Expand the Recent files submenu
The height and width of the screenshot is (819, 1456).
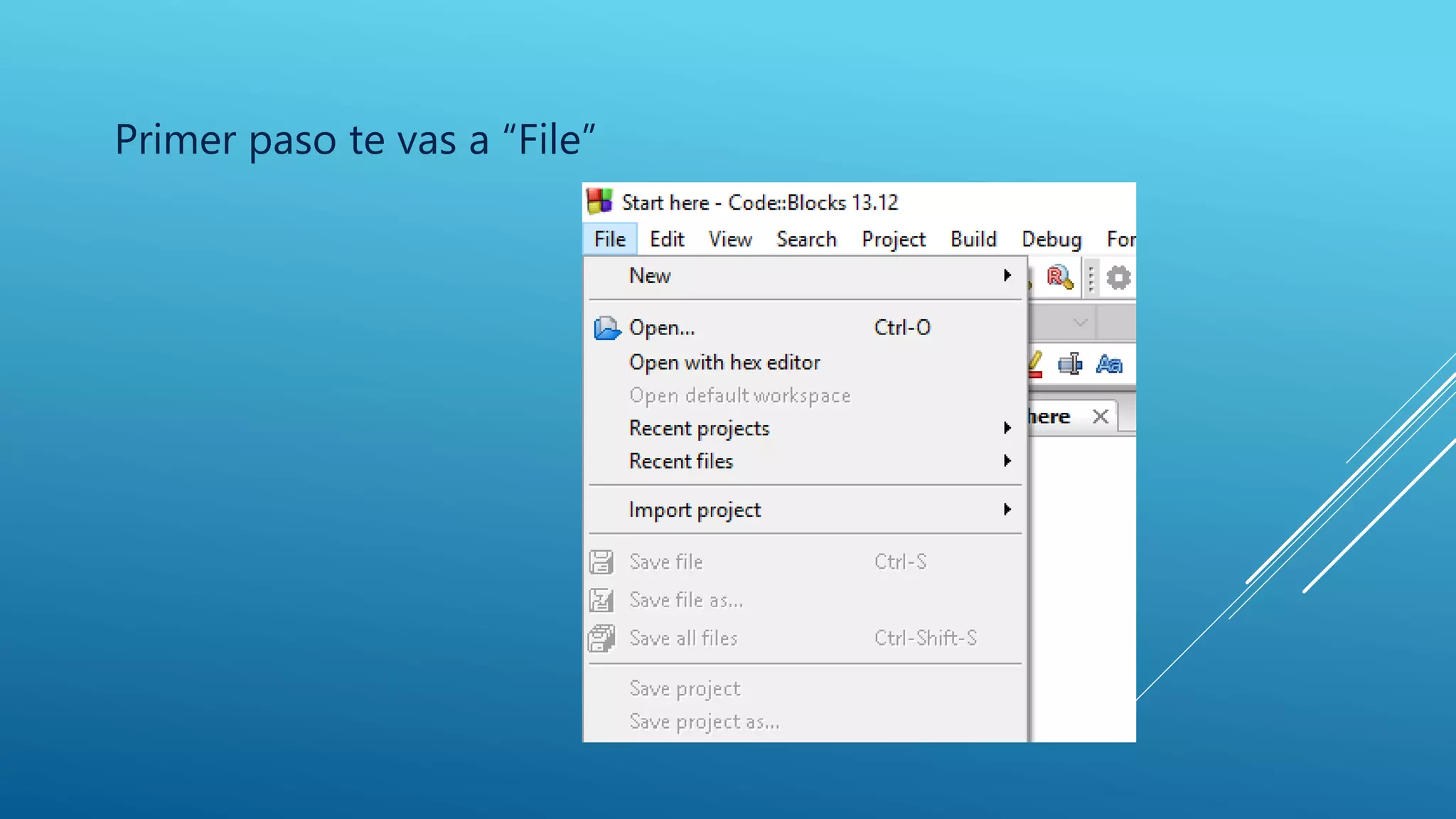point(805,461)
